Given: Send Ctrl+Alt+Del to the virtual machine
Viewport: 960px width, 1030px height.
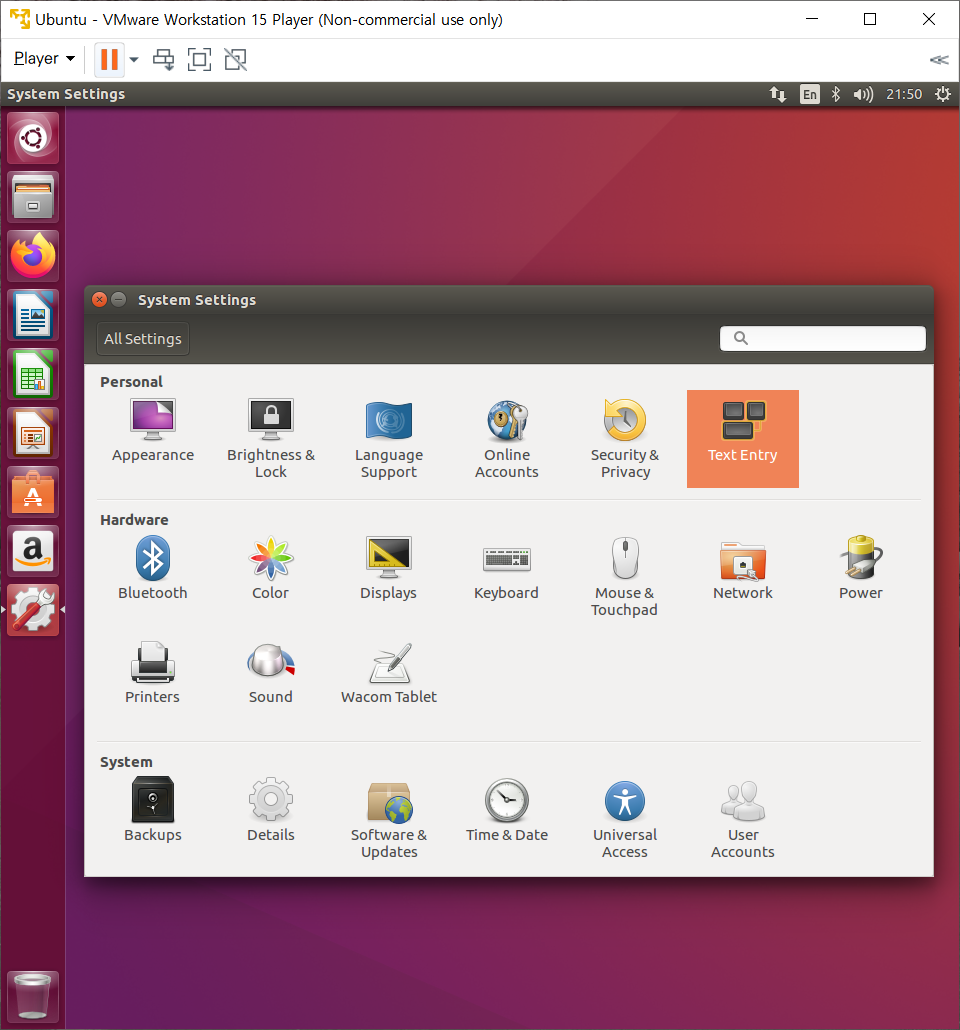Looking at the screenshot, I should coord(164,59).
